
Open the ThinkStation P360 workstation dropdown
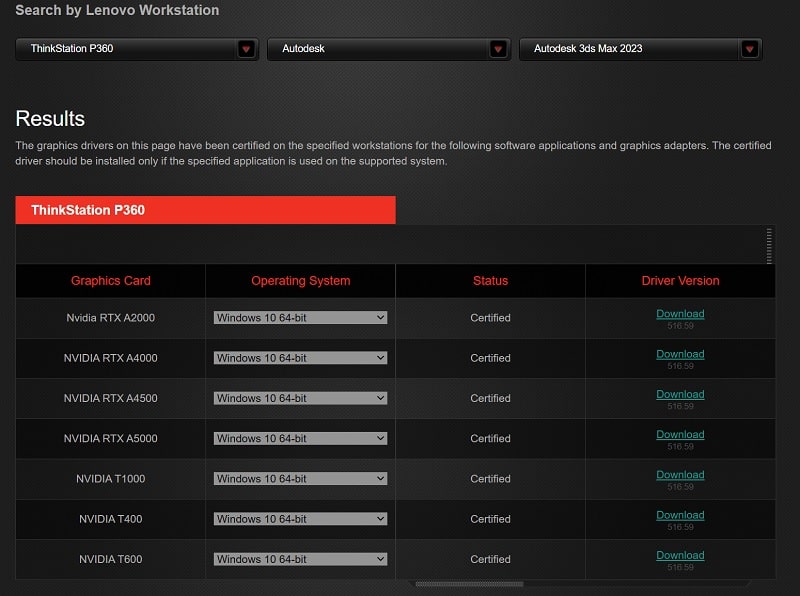click(x=137, y=49)
